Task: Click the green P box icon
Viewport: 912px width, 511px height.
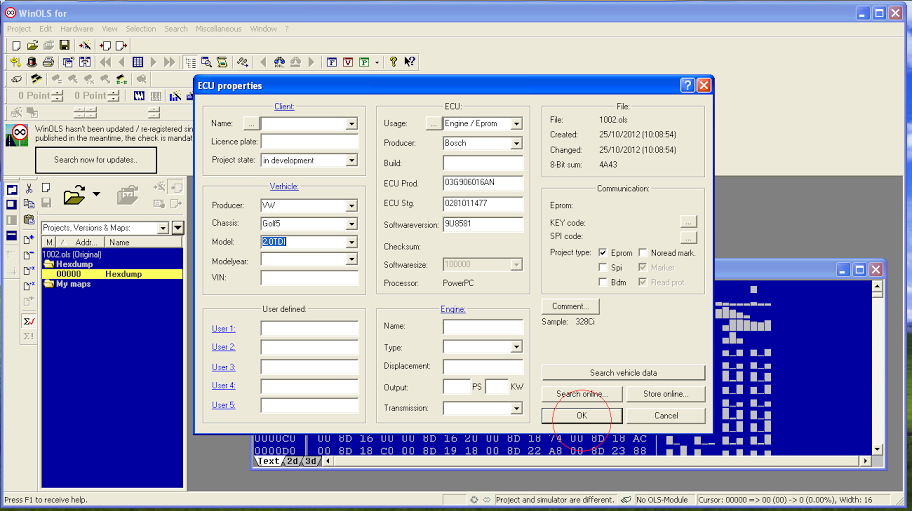Action: [x=364, y=62]
